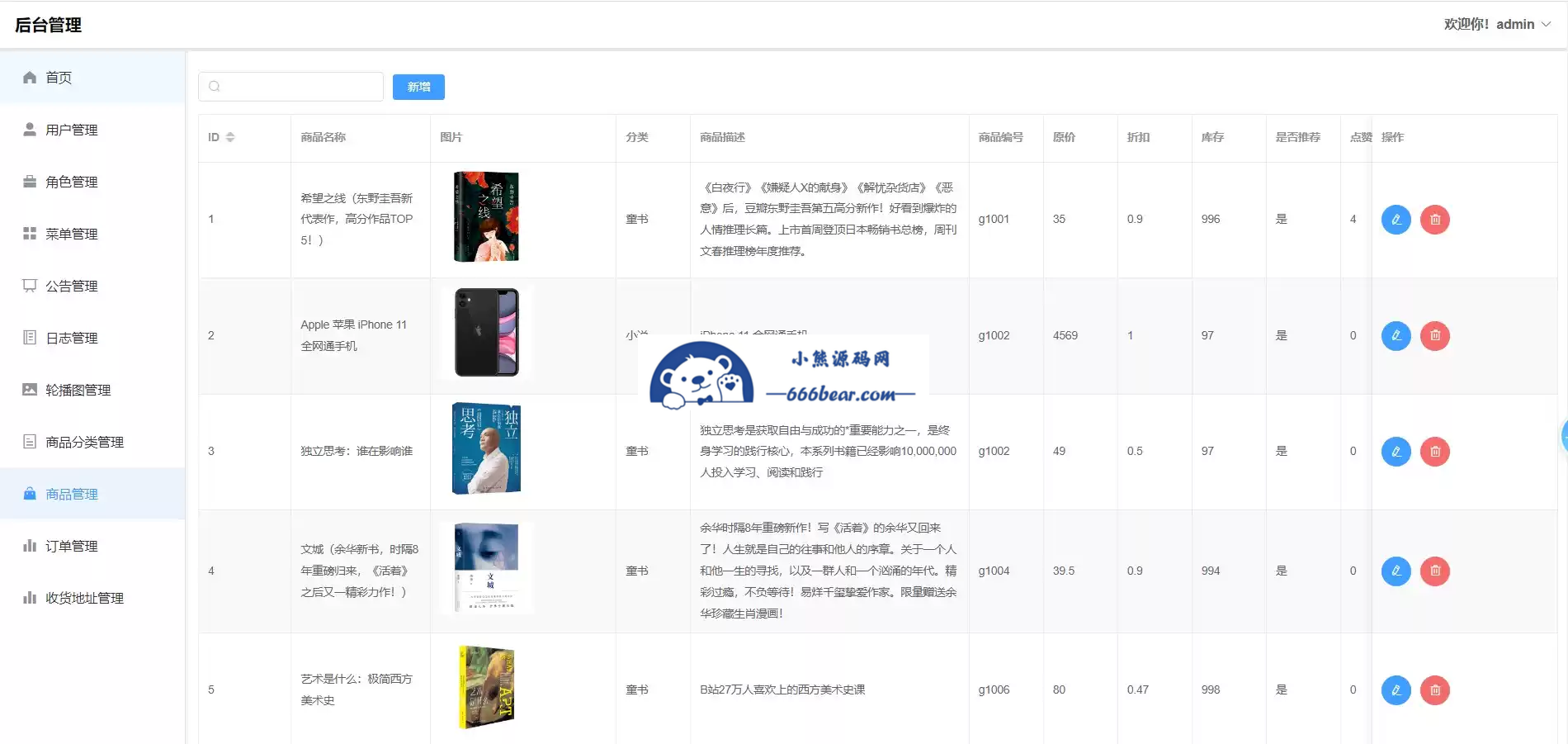Navigate to 轮播图管理 page
1568x744 pixels.
[78, 390]
